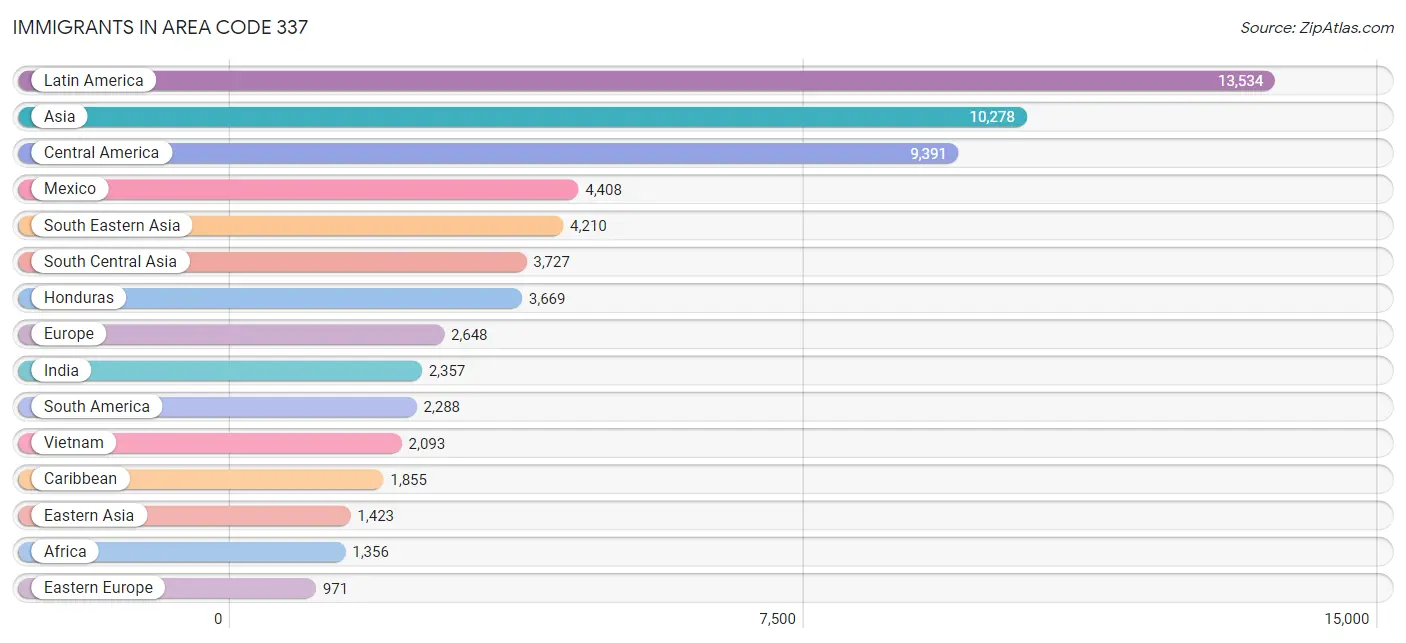This screenshot has height=643, width=1406.
Task: Click the Eastern Europe bar label
Action: pos(98,588)
